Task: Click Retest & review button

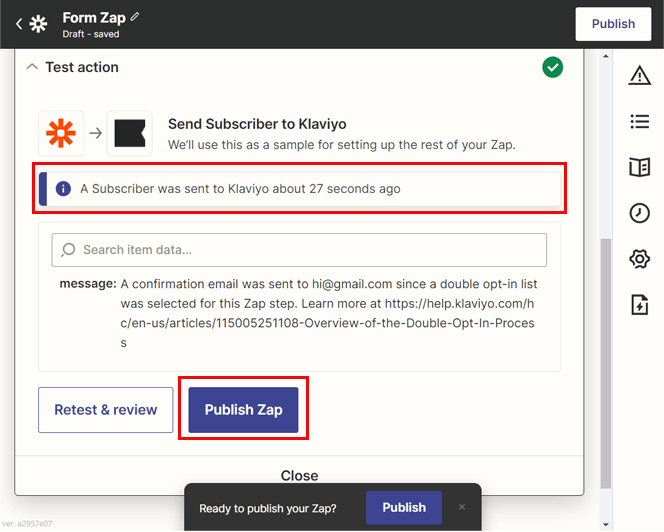Action: click(x=105, y=410)
